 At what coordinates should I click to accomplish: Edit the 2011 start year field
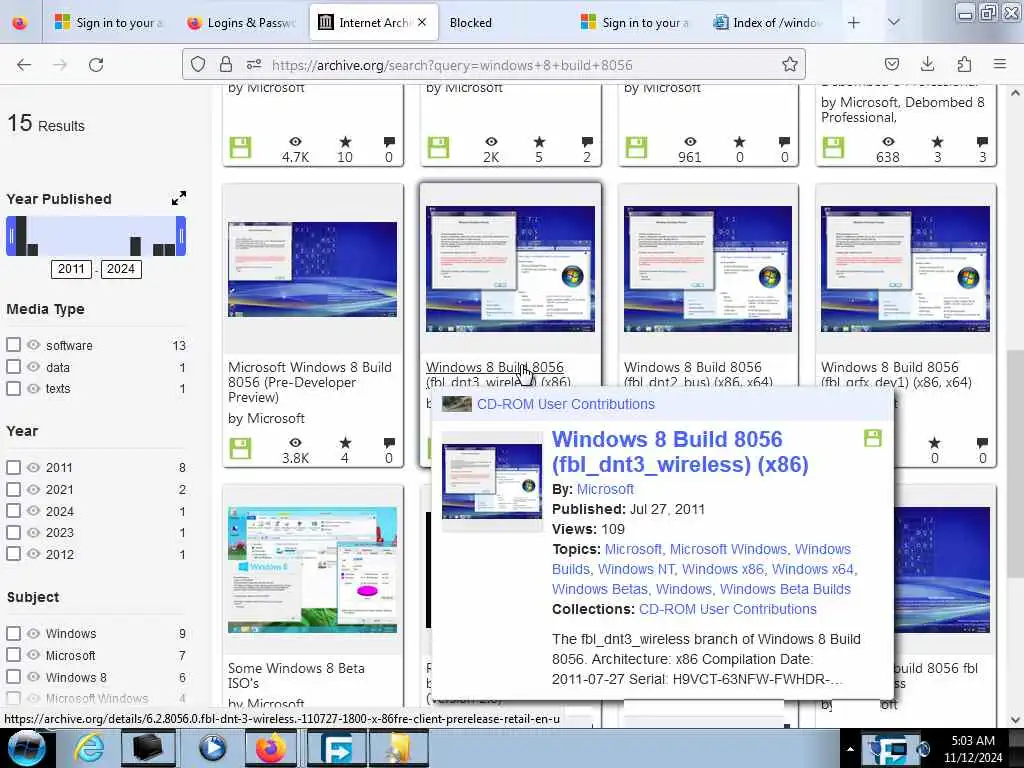(x=71, y=269)
